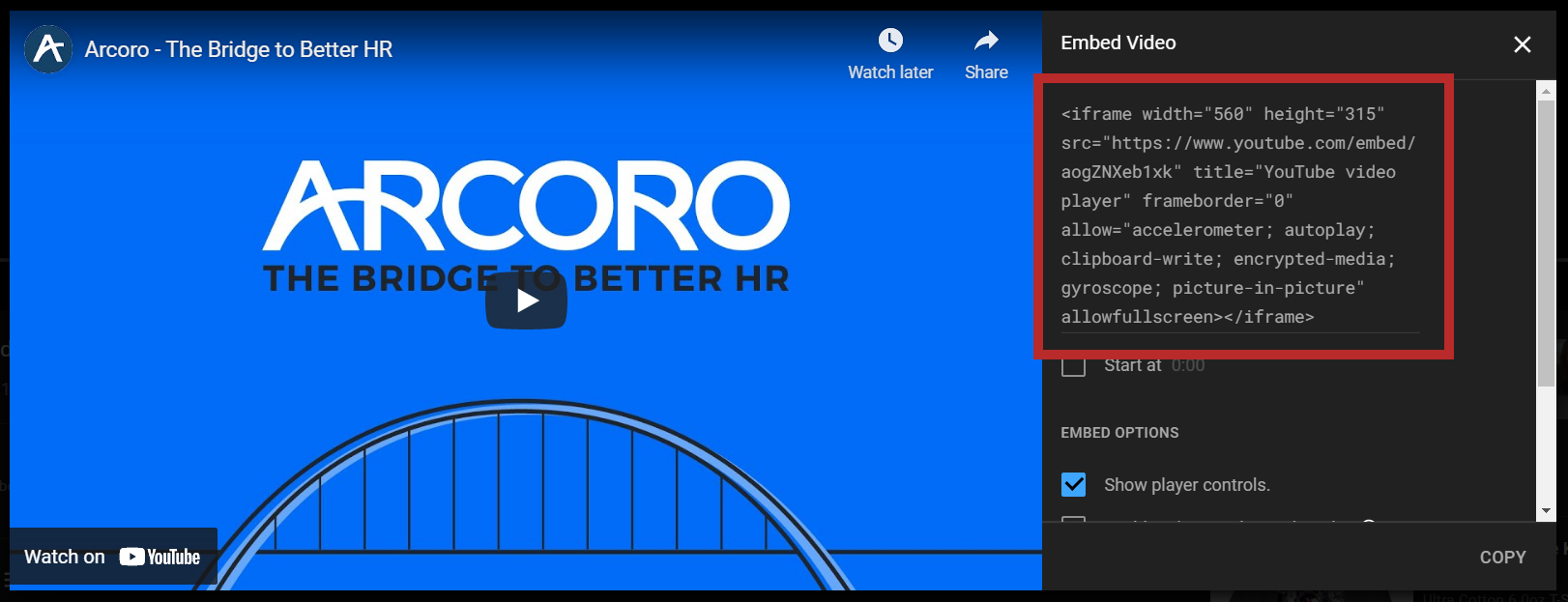Screen dimensions: 1568x602
Task: Open Arcoro channel avatar icon
Action: pyautogui.click(x=48, y=49)
